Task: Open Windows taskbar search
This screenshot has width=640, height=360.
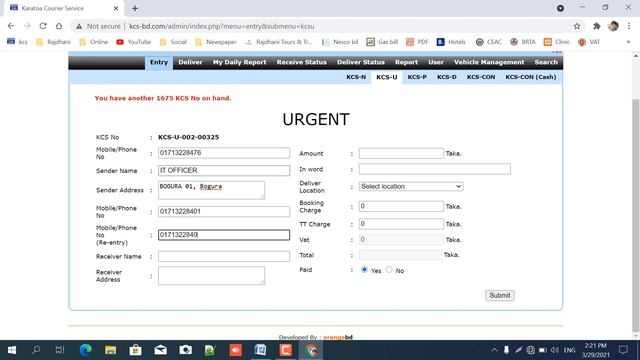Action: 36,350
